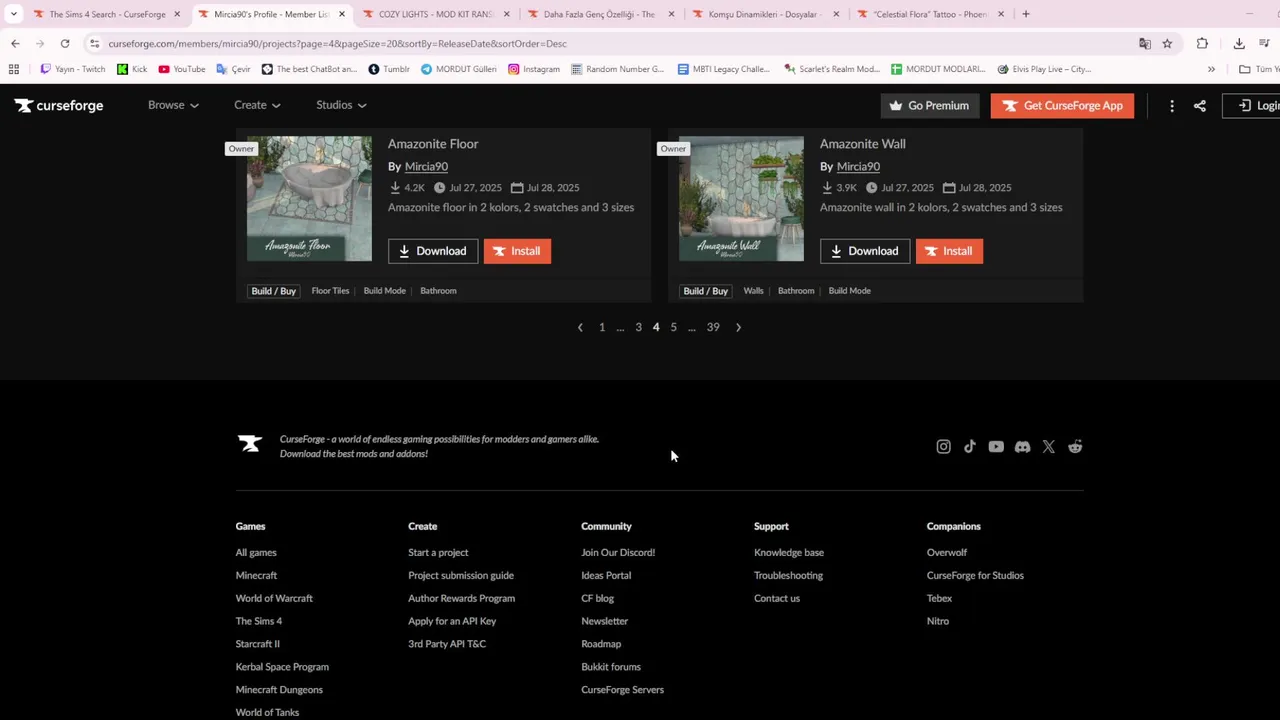
Task: Switch to Celestial Flora Tattoo tab
Action: (x=930, y=14)
